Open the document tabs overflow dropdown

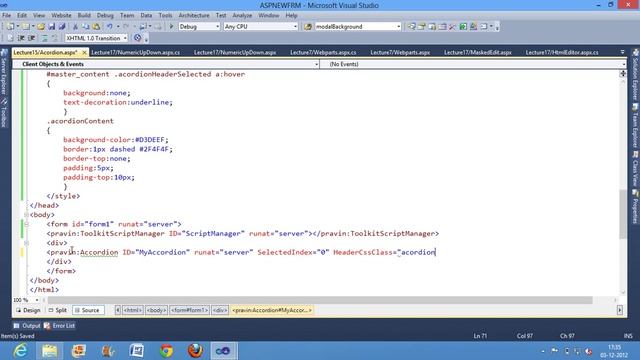[622, 52]
